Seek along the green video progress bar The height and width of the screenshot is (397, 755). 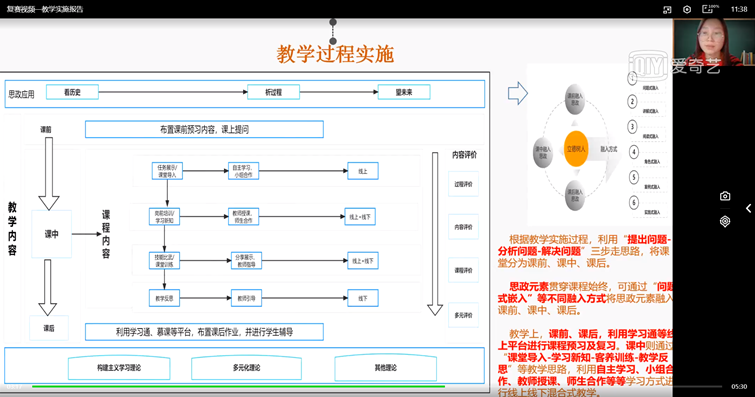click(238, 386)
